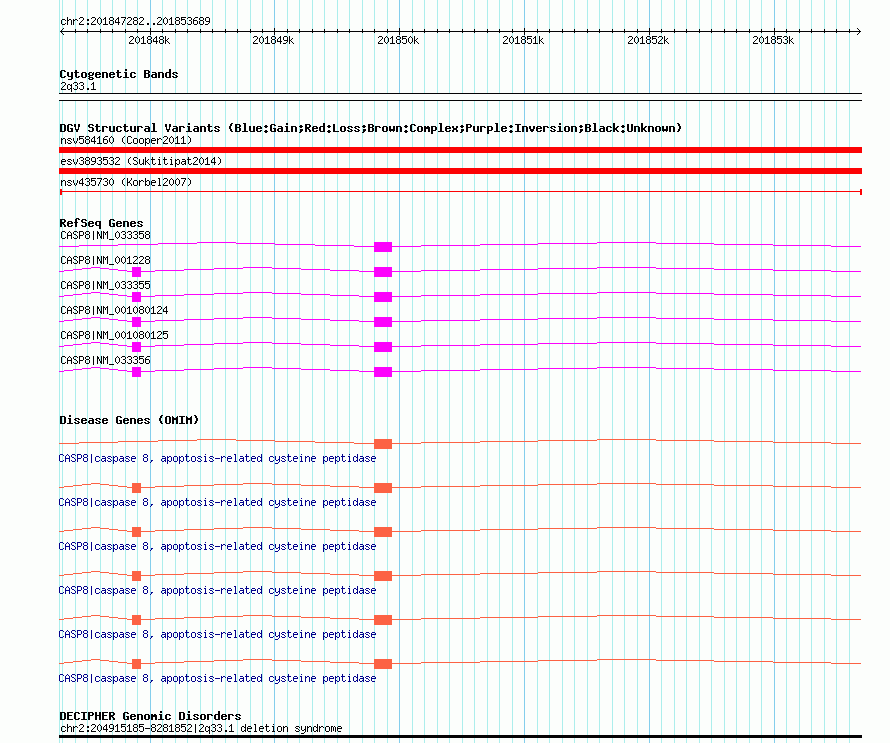The height and width of the screenshot is (743, 890).
Task: Open the CASP8|NM_001080124 gene label
Action: [114, 310]
